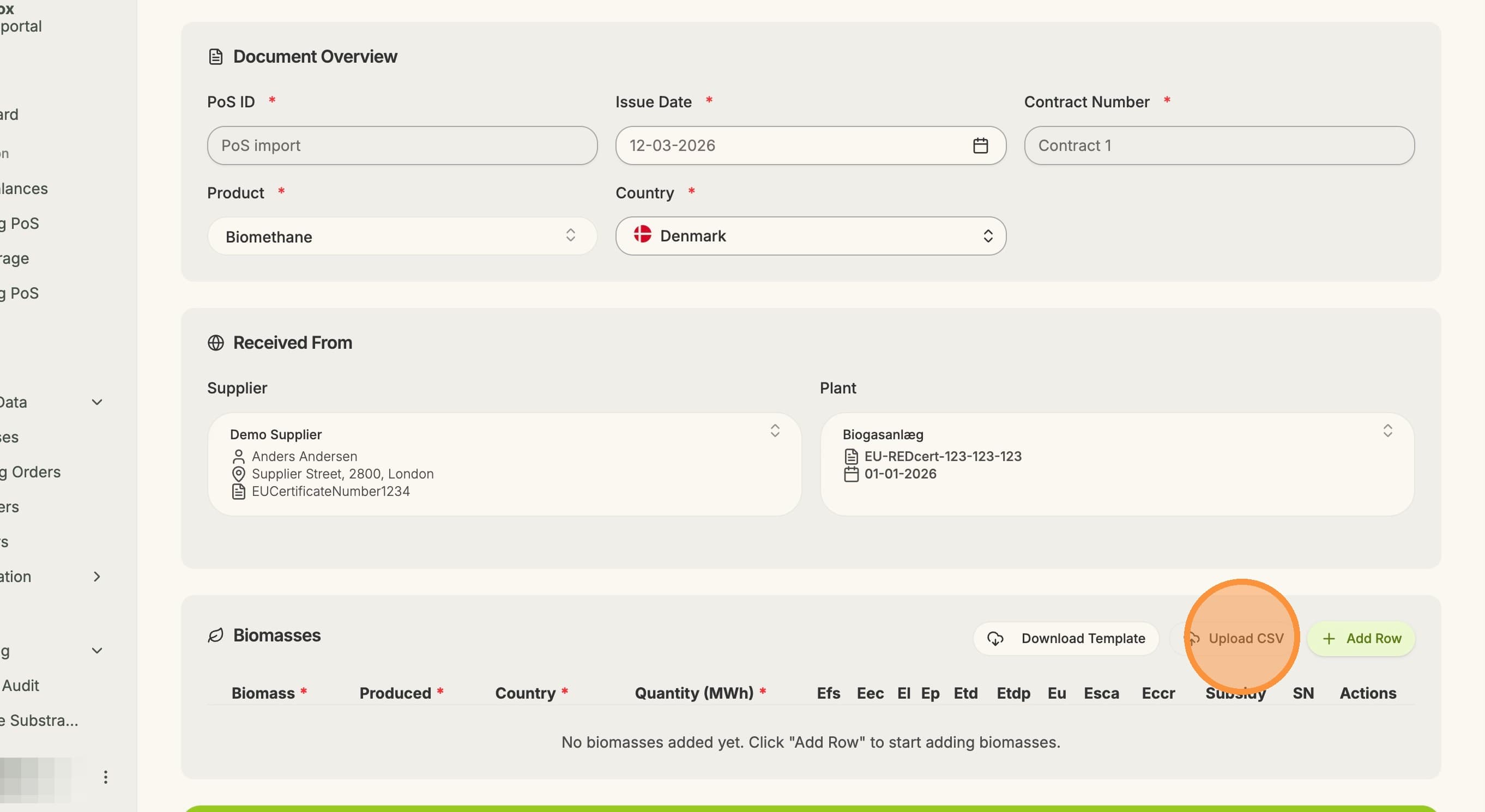Focus the PoS ID input field

pos(402,145)
